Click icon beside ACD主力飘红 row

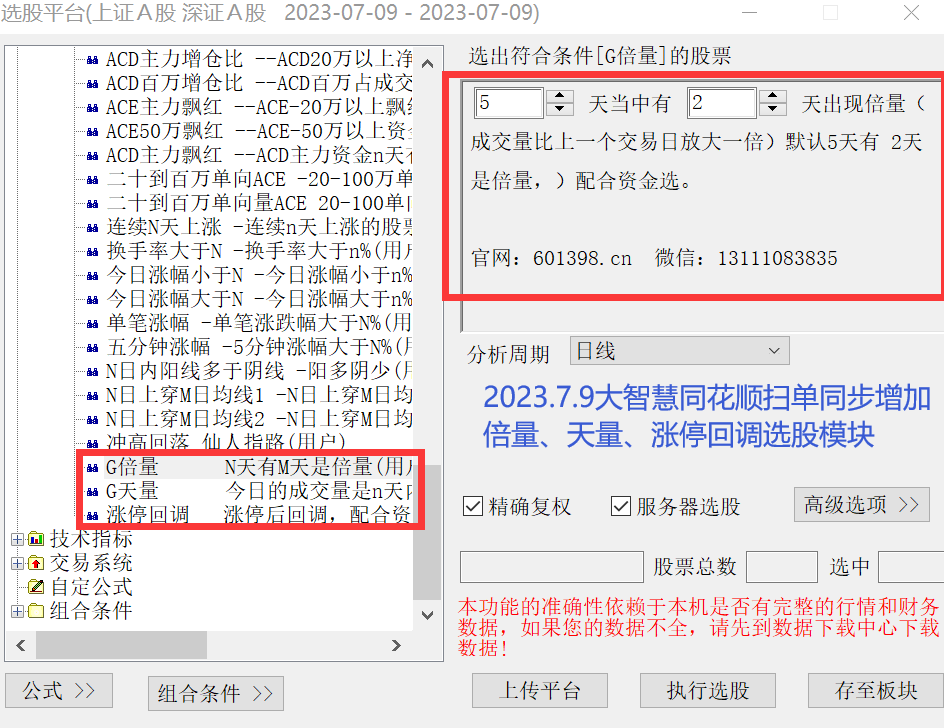[93, 156]
